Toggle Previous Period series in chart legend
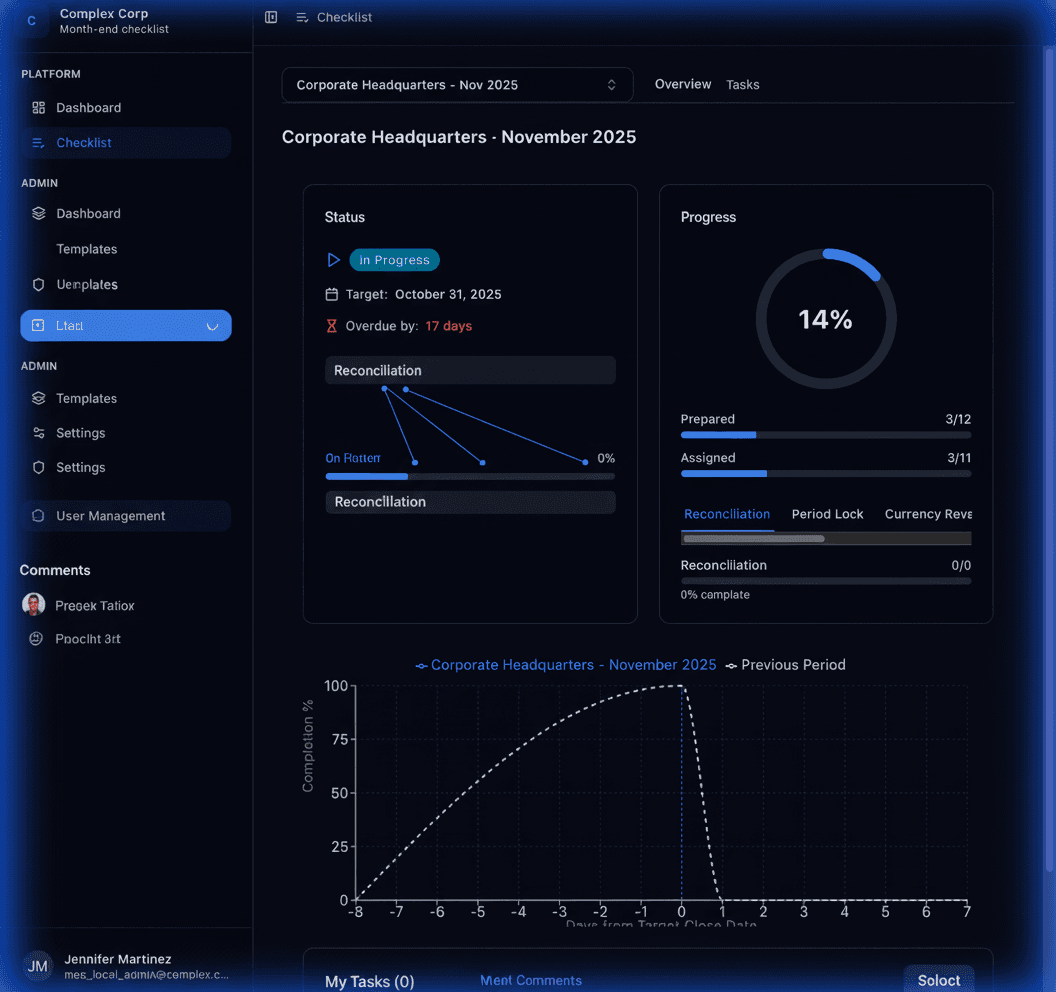 tap(785, 665)
